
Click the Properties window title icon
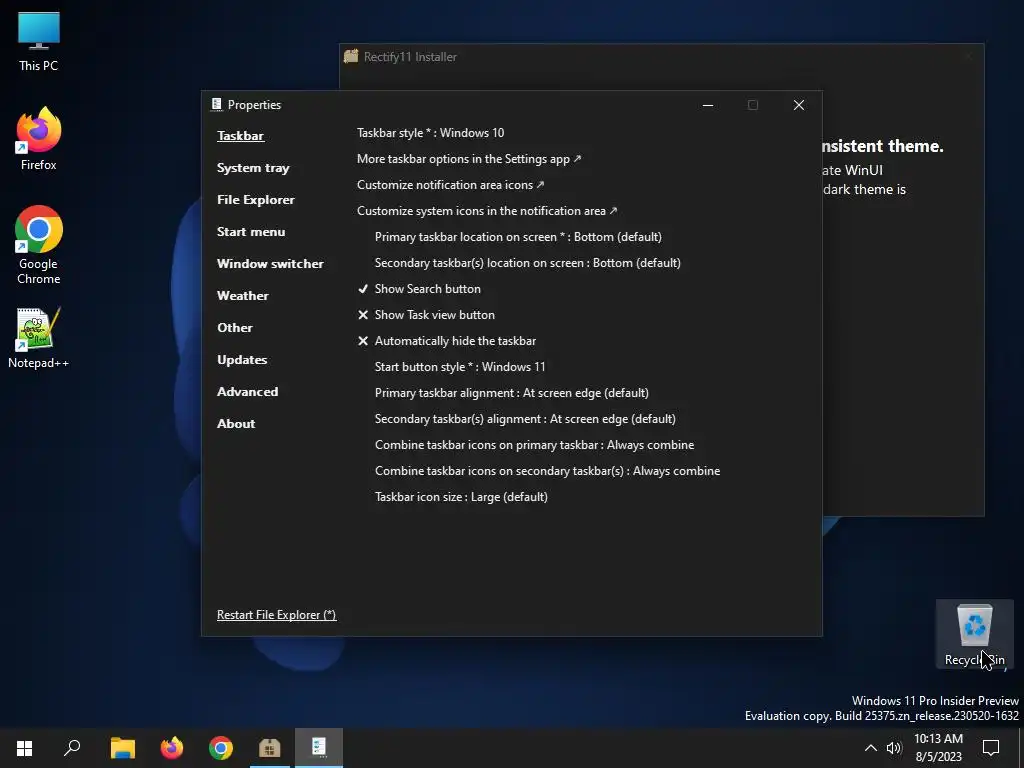coord(216,104)
